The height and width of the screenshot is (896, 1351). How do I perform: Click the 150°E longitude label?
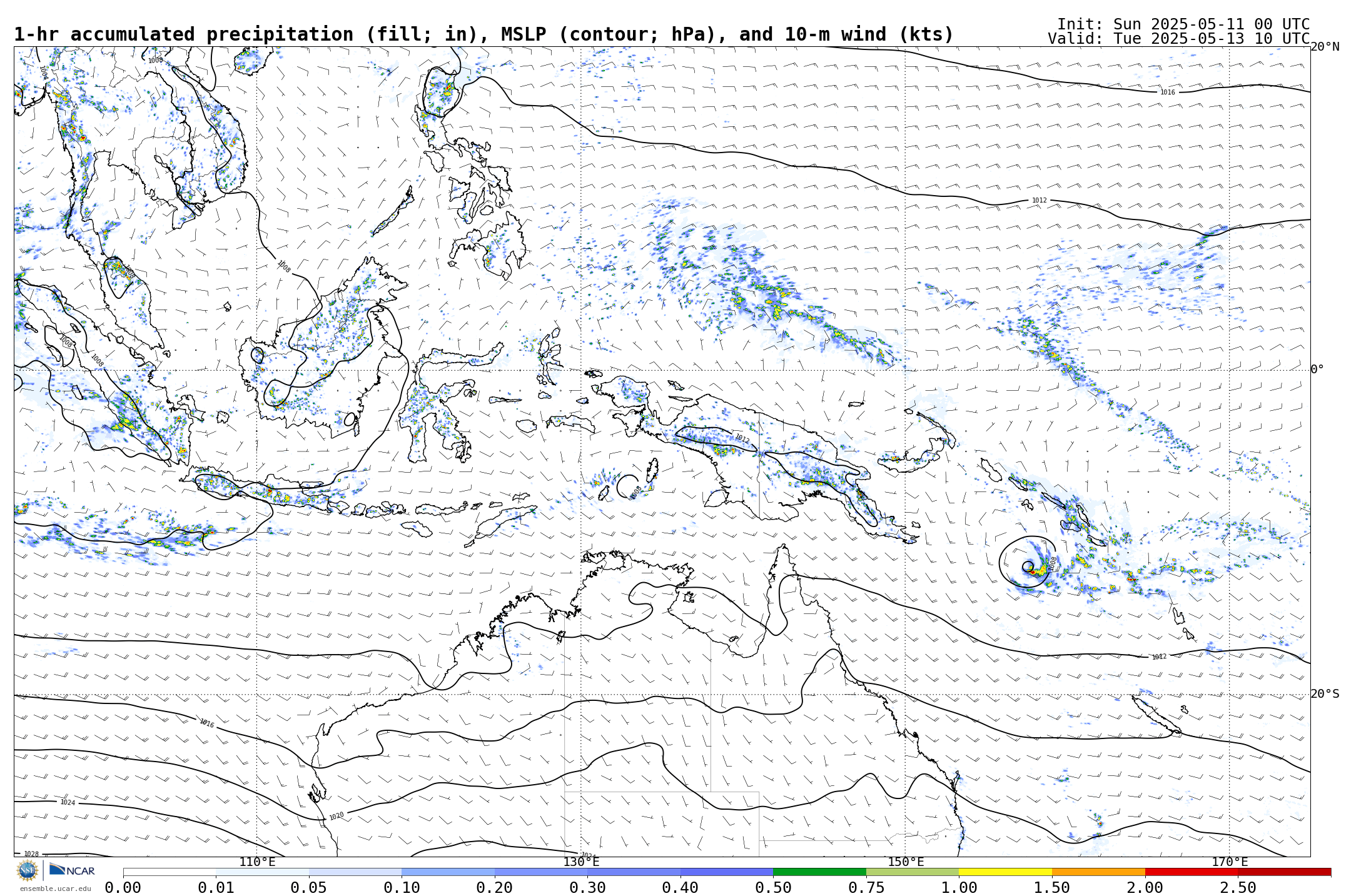coord(906,862)
